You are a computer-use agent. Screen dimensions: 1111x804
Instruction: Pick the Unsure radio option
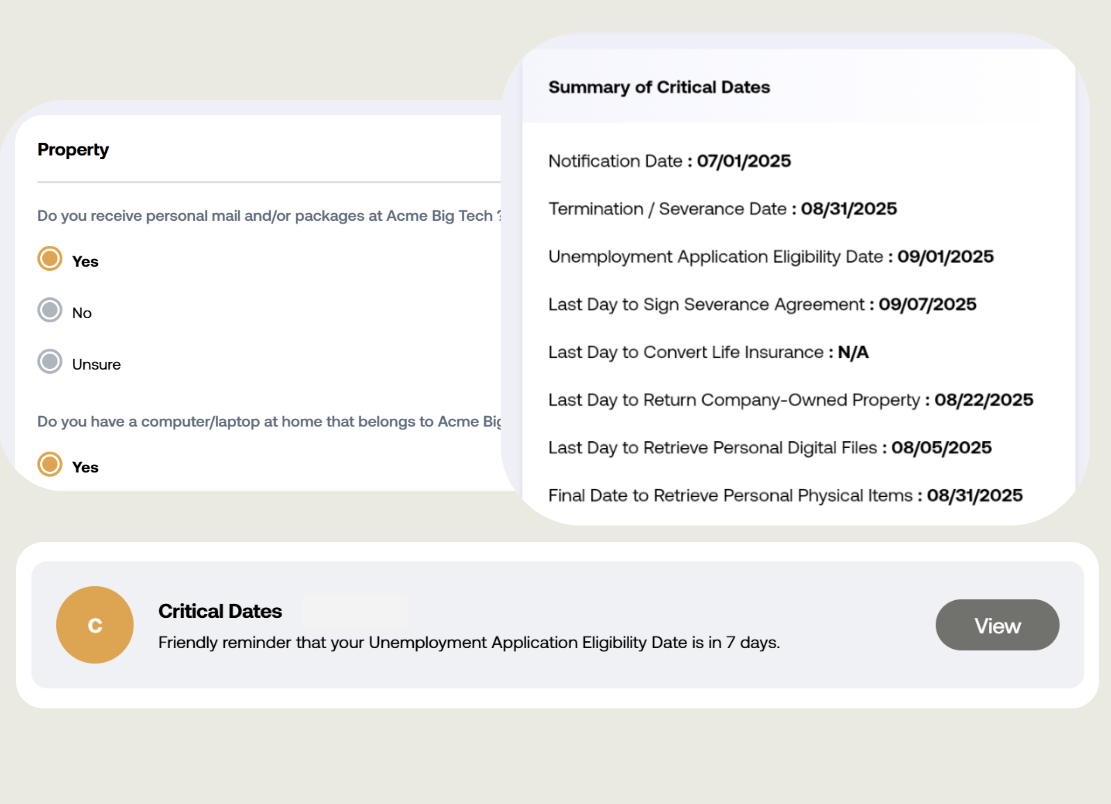tap(50, 362)
